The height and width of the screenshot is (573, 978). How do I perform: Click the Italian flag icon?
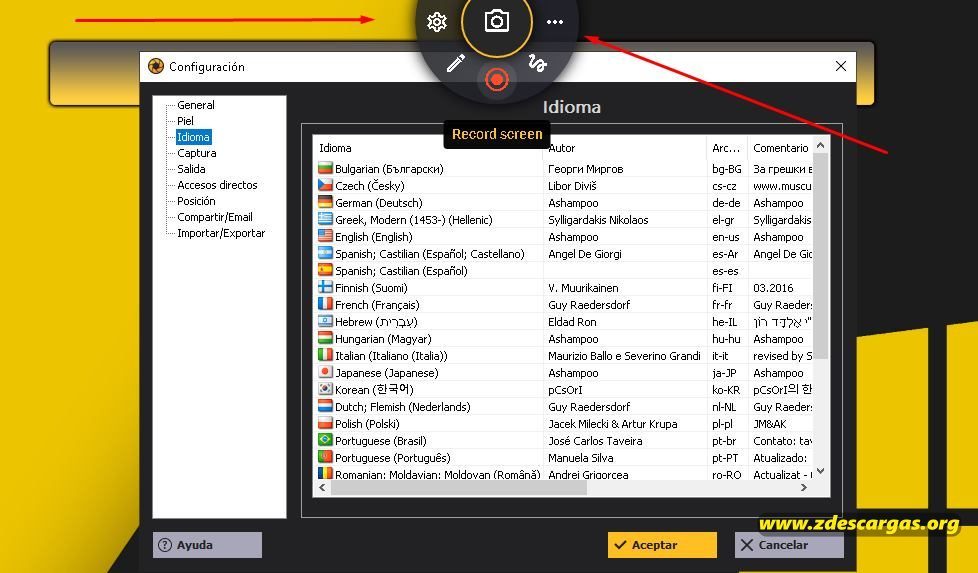[325, 355]
